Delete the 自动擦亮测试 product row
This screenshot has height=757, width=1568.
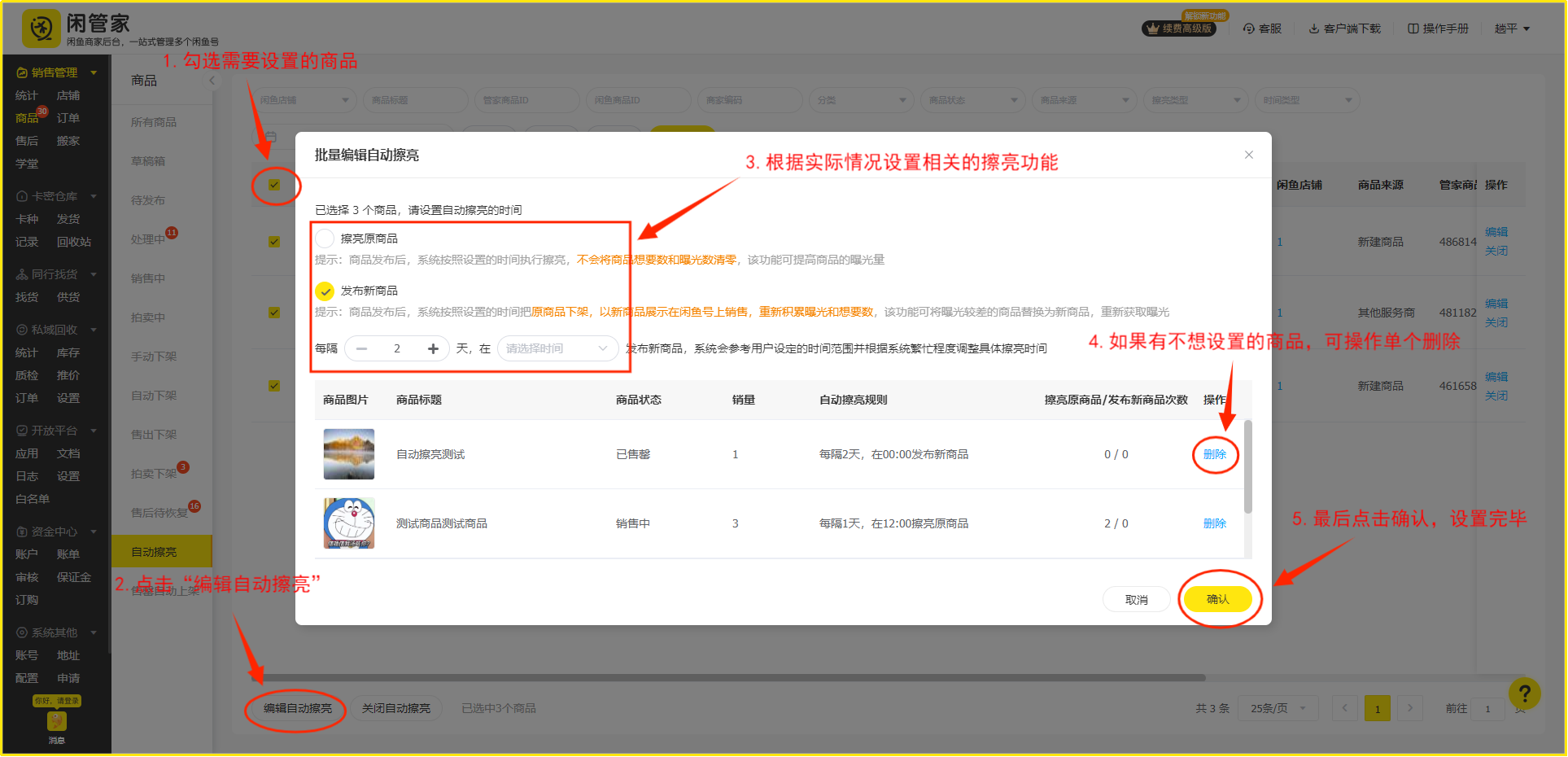point(1214,454)
